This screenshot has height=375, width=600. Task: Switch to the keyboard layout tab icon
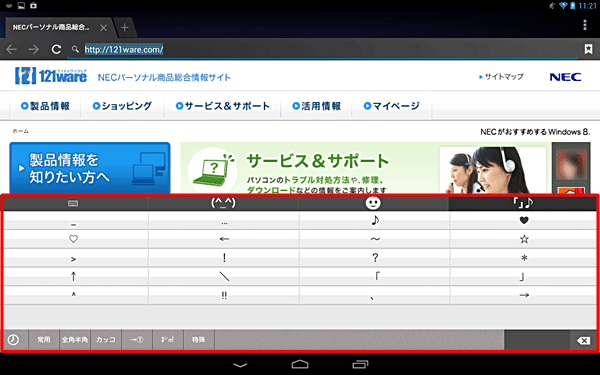coord(73,203)
